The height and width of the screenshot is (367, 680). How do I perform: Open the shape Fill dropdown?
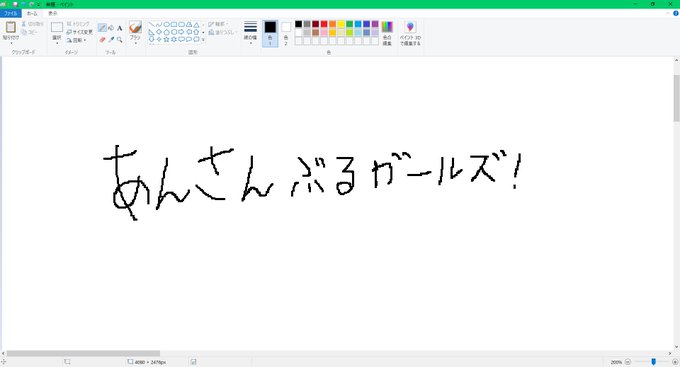222,33
